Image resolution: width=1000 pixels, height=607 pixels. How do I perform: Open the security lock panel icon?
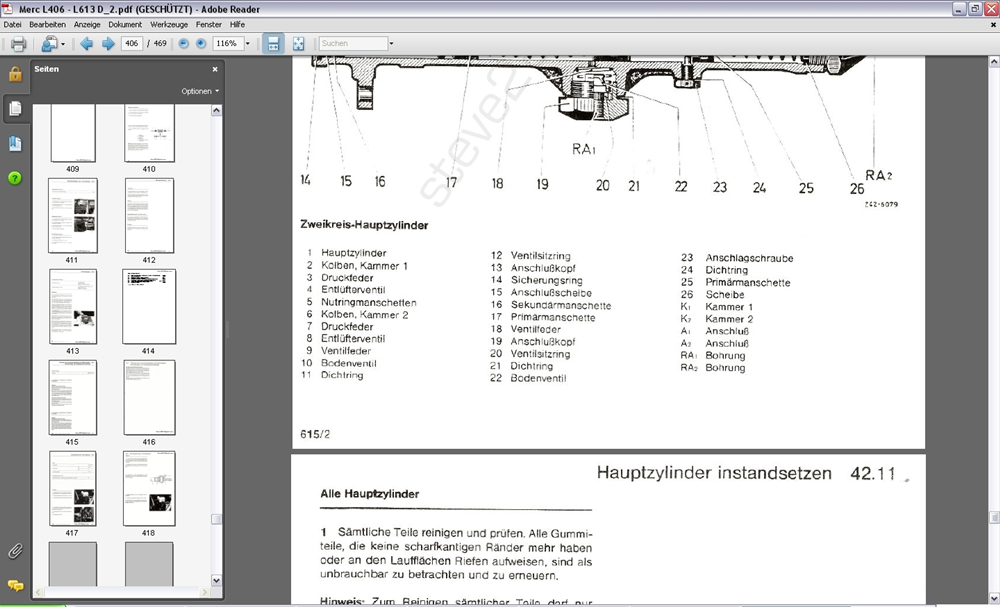[x=15, y=74]
